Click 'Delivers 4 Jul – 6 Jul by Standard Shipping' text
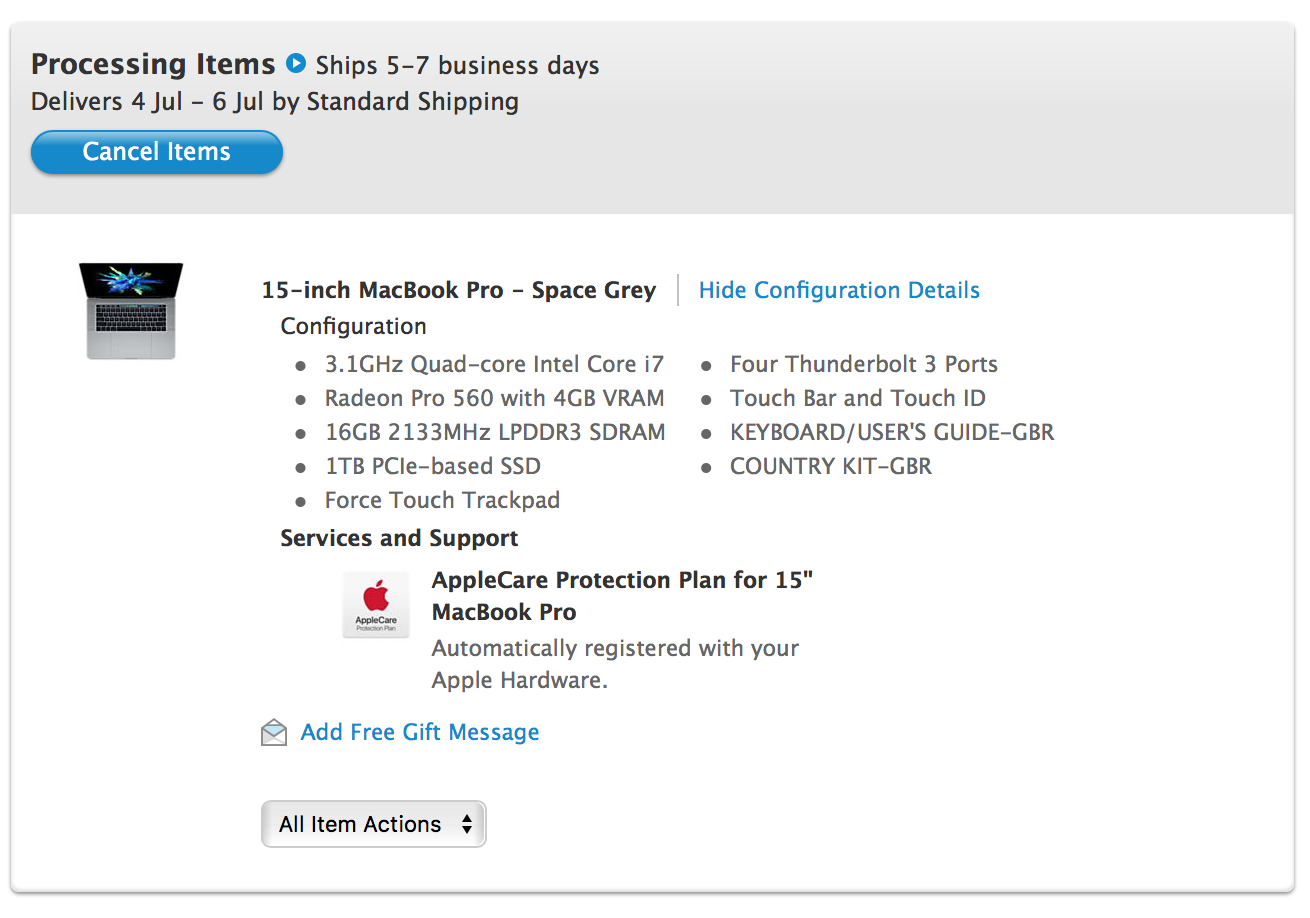1310x918 pixels. (275, 102)
